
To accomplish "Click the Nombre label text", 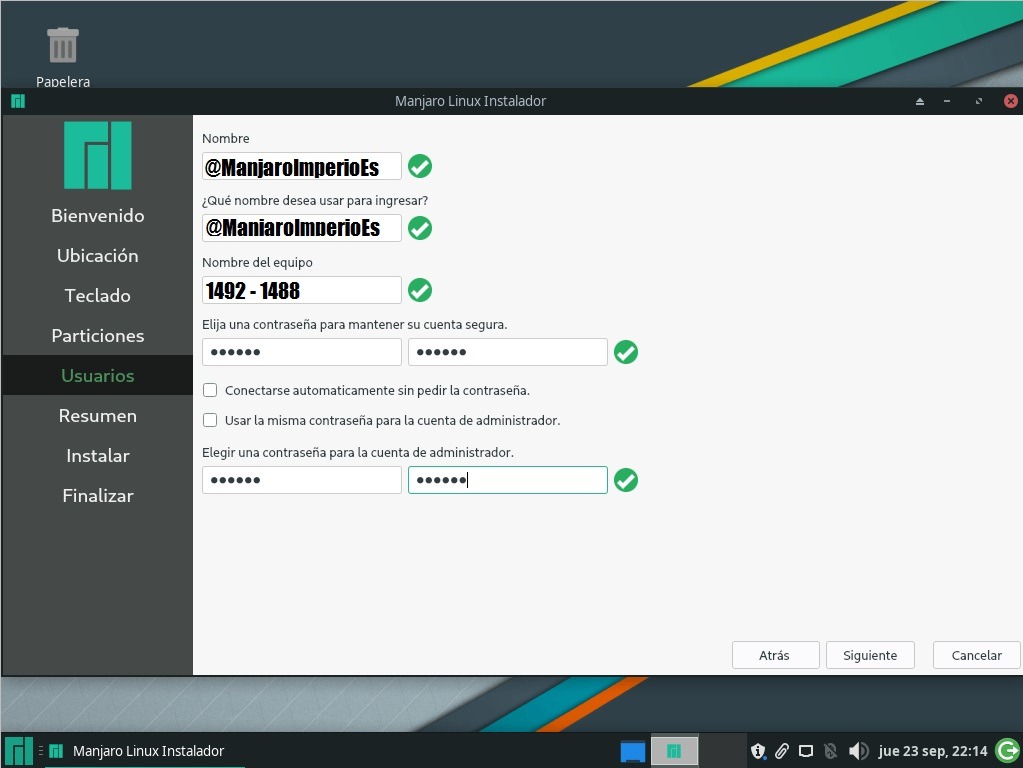I will [226, 138].
